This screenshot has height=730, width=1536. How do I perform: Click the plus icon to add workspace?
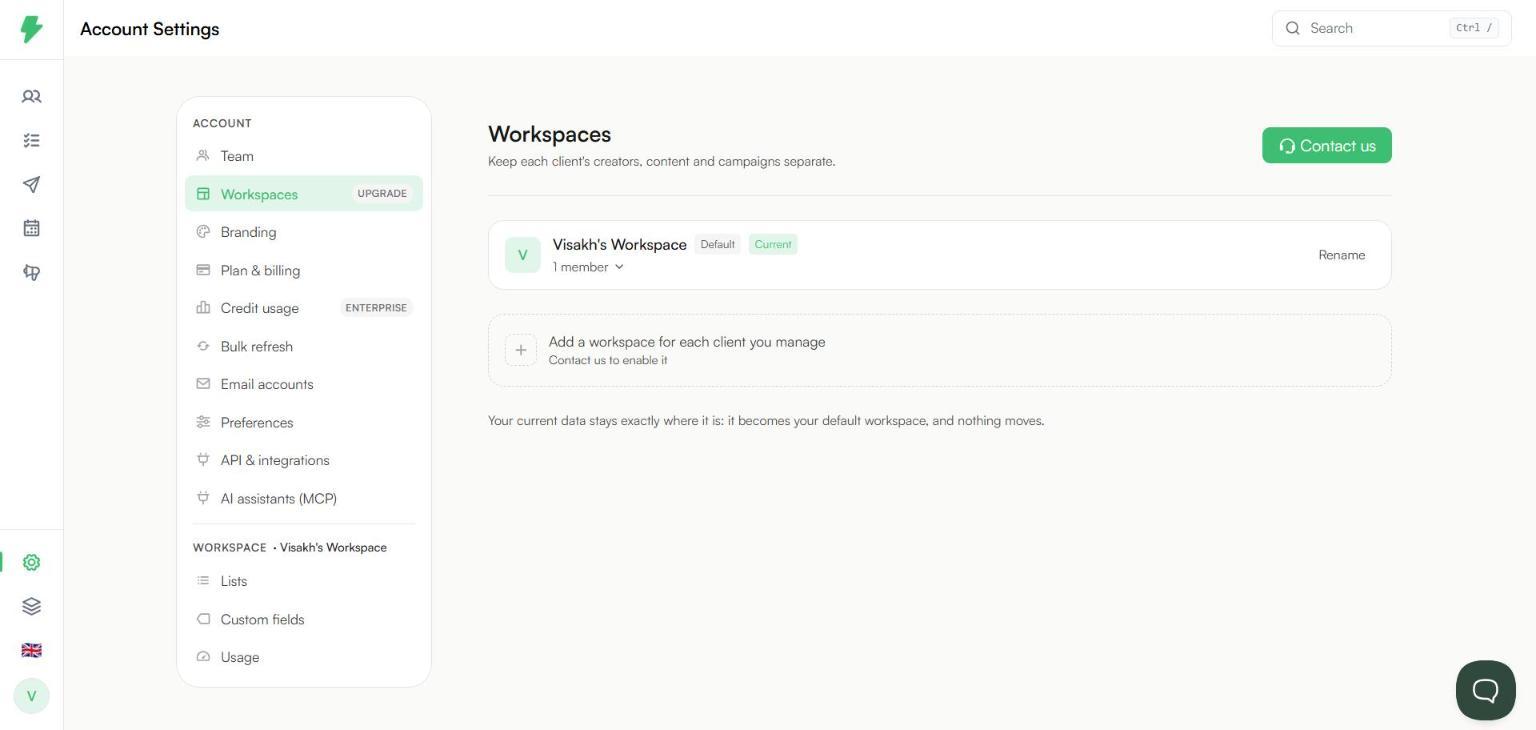(x=521, y=350)
